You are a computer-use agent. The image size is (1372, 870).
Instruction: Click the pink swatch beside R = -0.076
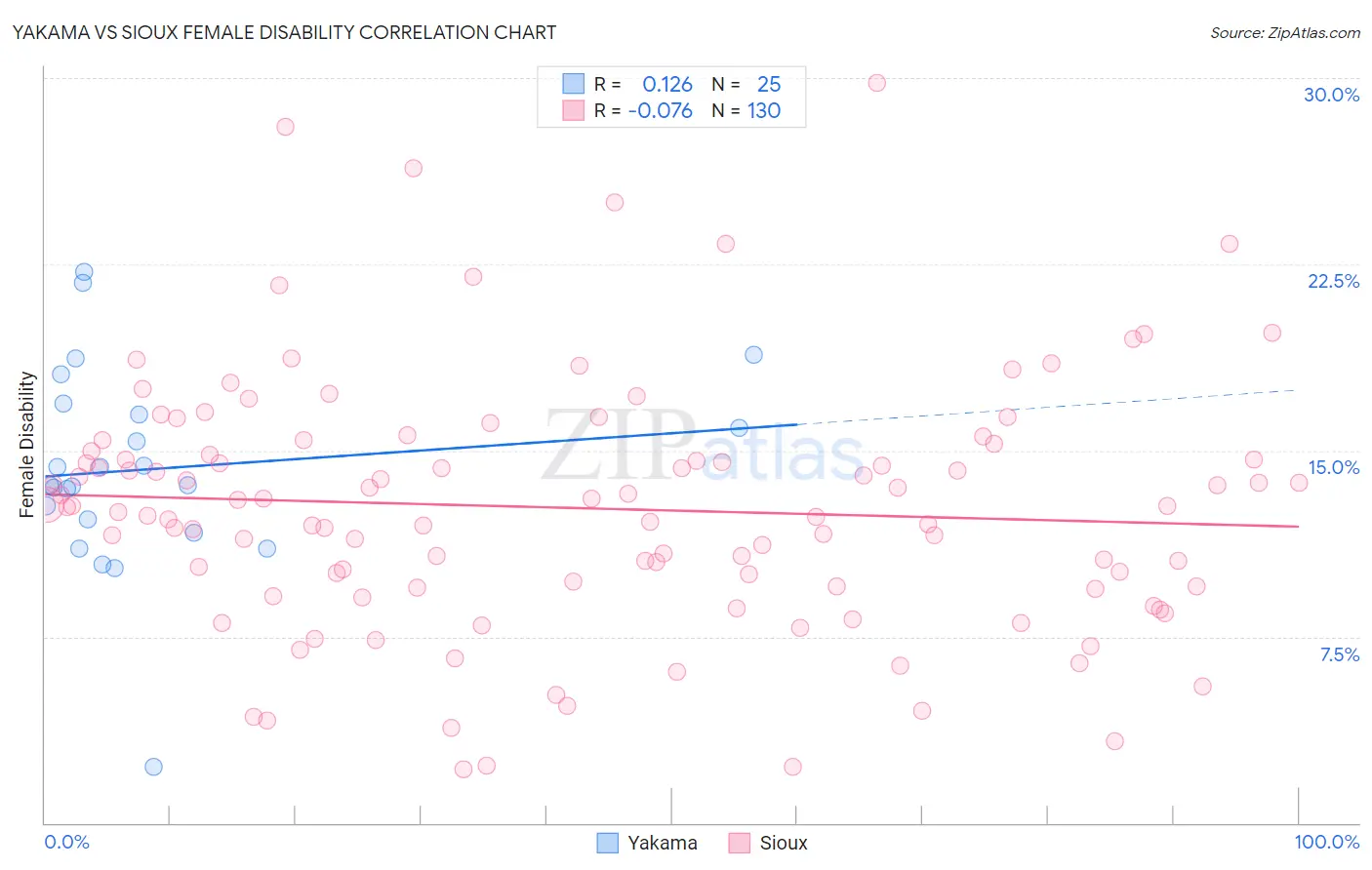pyautogui.click(x=573, y=110)
